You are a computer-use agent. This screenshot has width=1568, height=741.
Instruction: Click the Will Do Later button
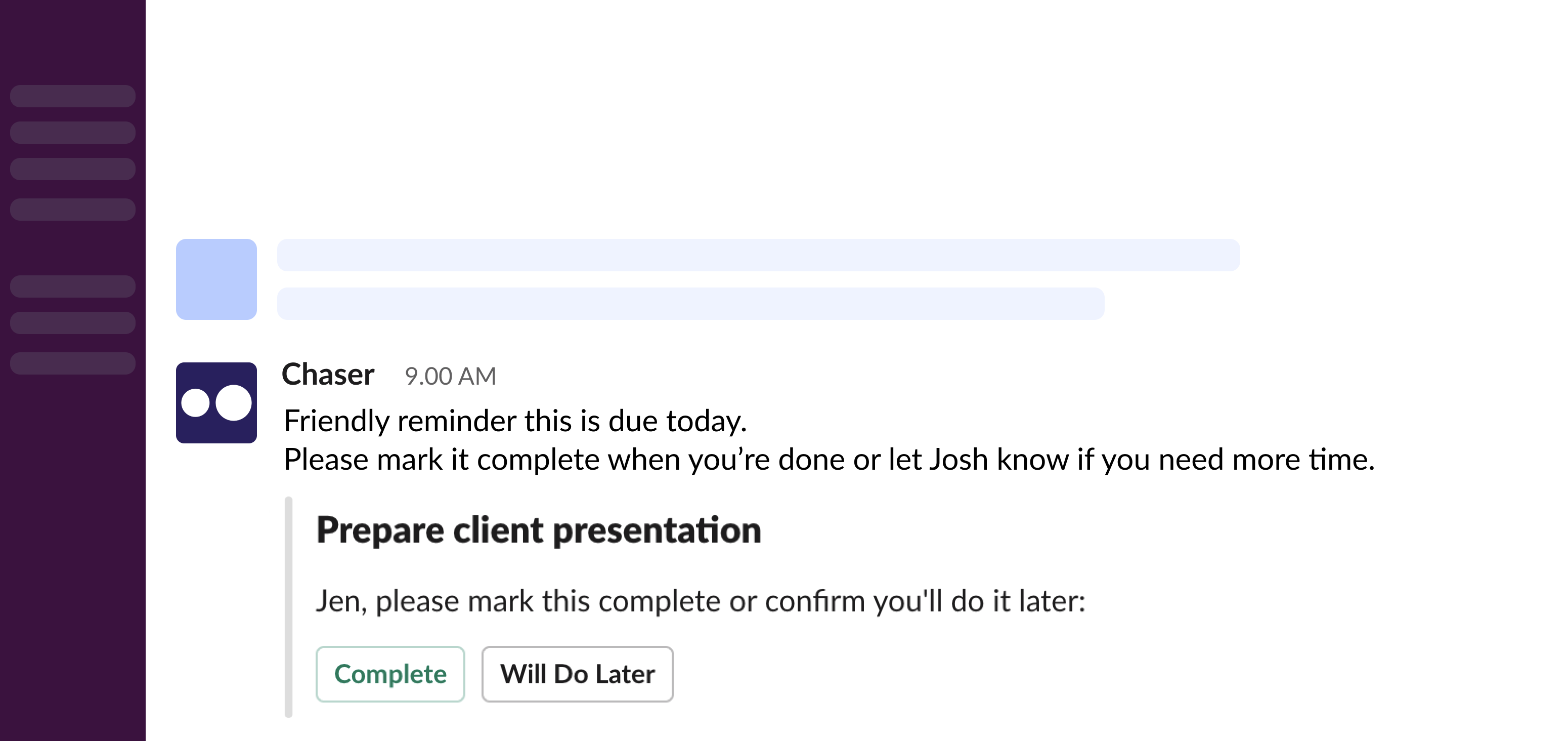point(577,674)
